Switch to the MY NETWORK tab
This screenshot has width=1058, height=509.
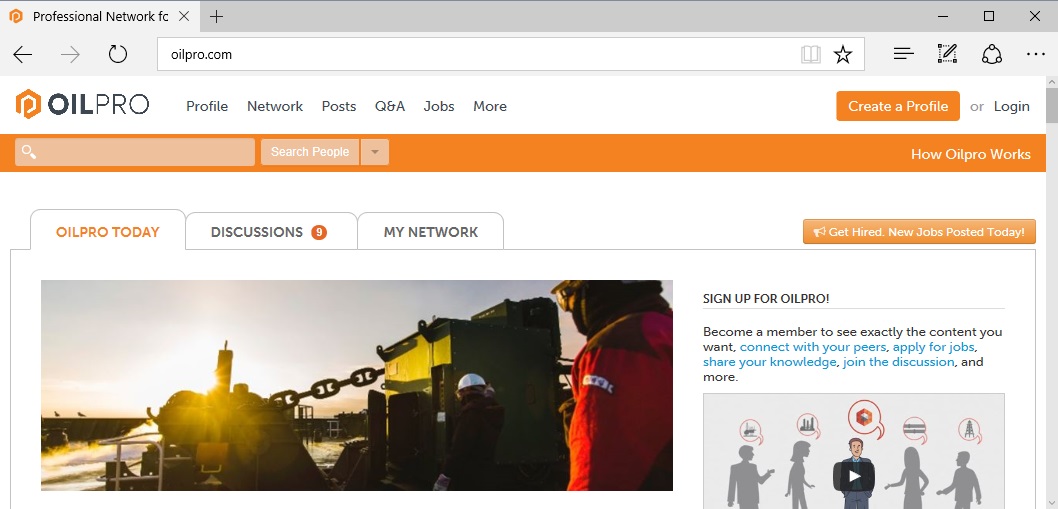coord(430,232)
